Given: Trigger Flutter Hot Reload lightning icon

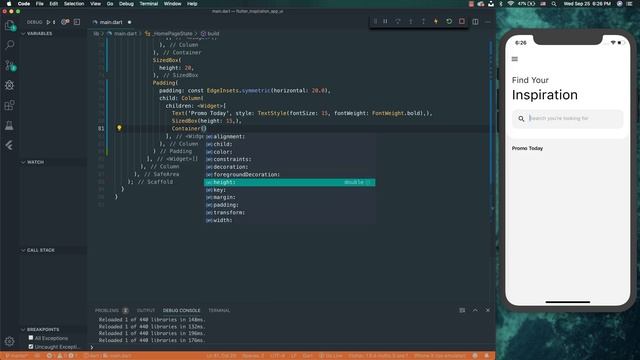Looking at the screenshot, I should 436,21.
